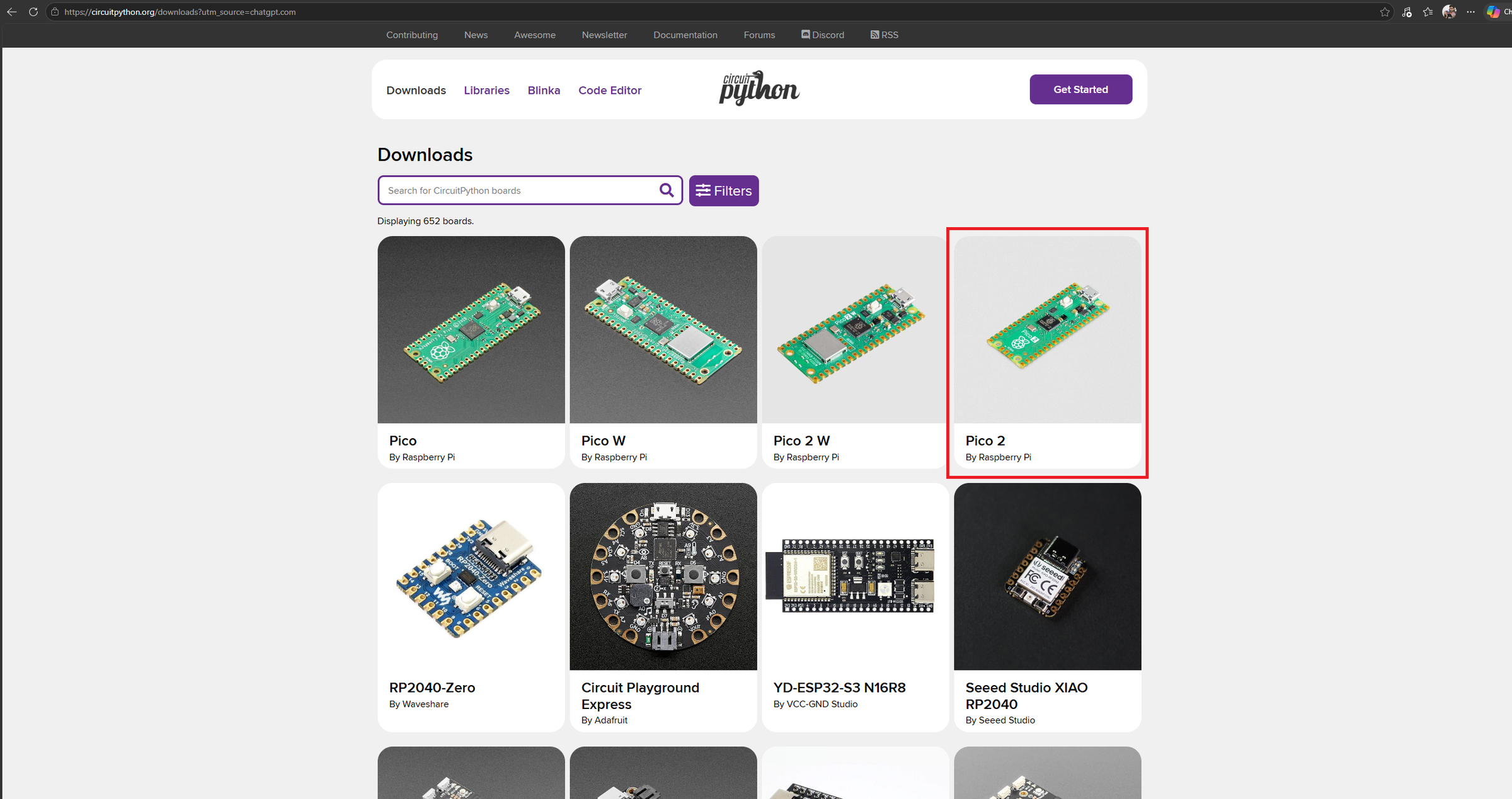Visit Forums from the top bar
1512x799 pixels.
[x=759, y=35]
